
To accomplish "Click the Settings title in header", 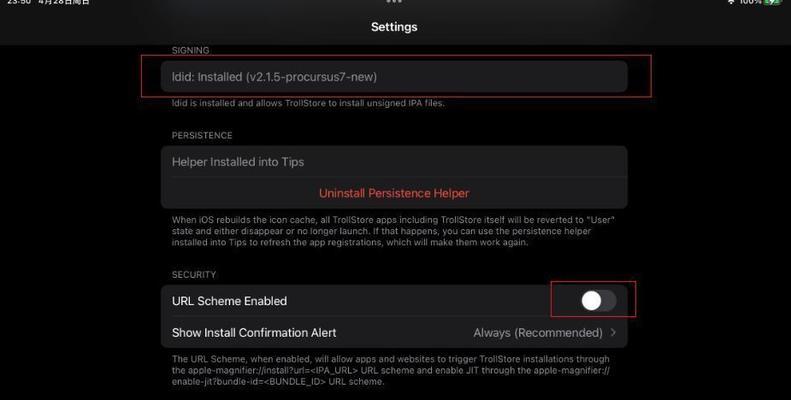I will click(x=394, y=27).
